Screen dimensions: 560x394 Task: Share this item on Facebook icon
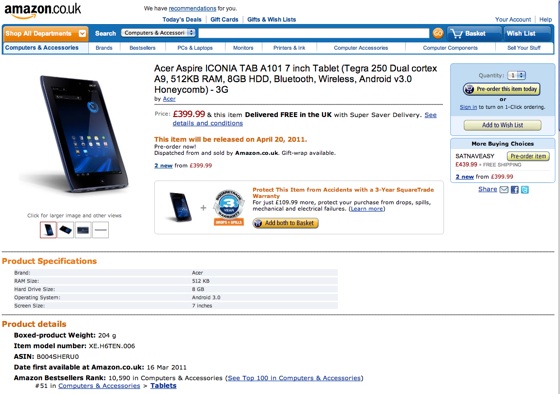click(515, 190)
